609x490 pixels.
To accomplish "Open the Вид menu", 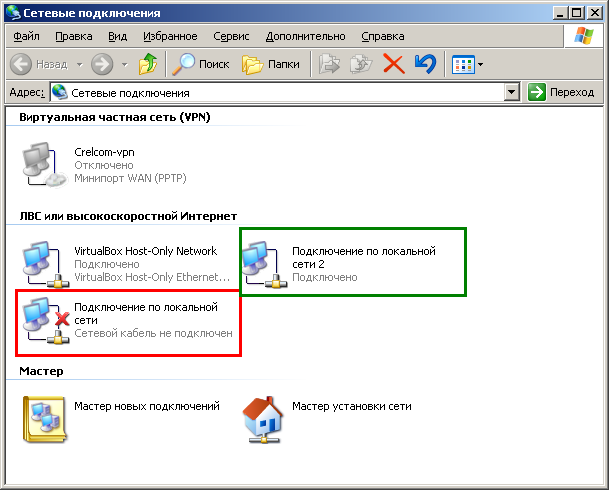I will [x=117, y=36].
